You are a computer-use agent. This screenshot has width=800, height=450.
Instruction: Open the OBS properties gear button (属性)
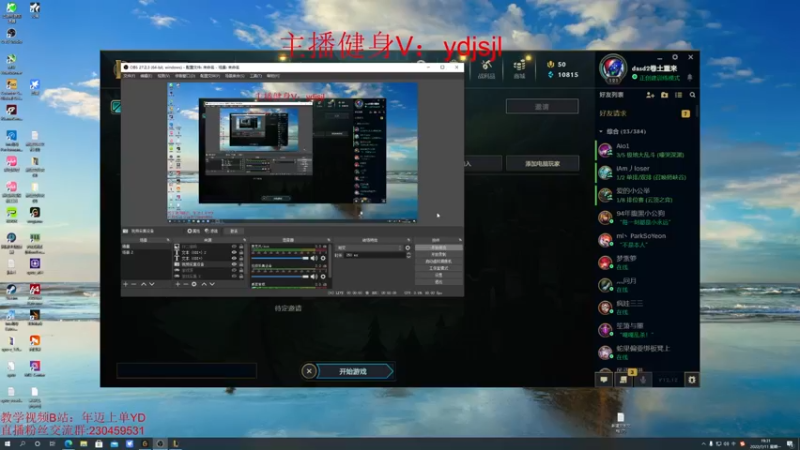pyautogui.click(x=194, y=231)
